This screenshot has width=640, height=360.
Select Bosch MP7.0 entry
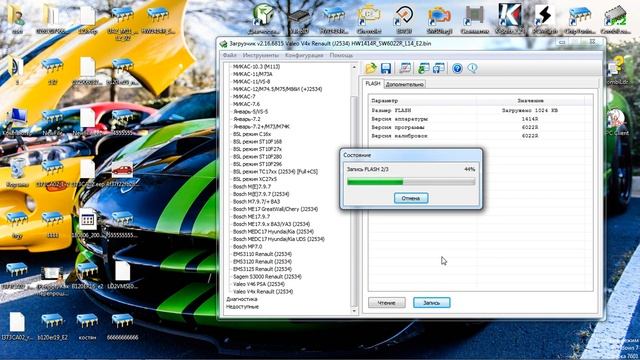click(x=247, y=247)
